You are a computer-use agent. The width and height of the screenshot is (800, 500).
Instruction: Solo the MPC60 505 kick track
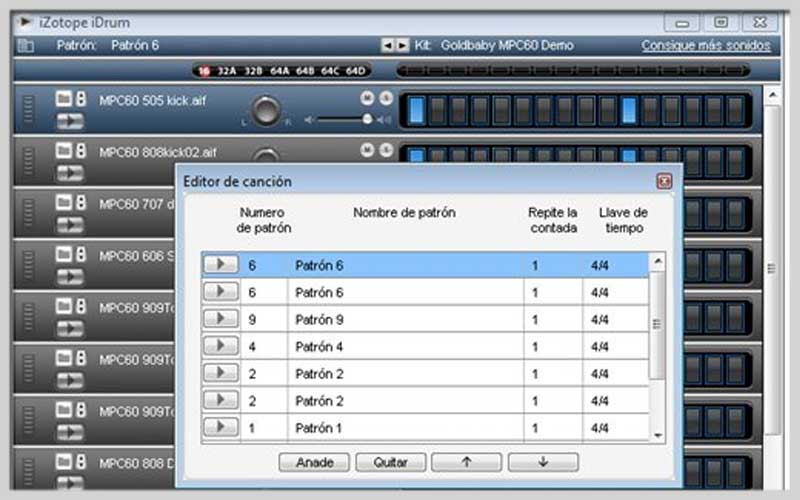tap(386, 97)
